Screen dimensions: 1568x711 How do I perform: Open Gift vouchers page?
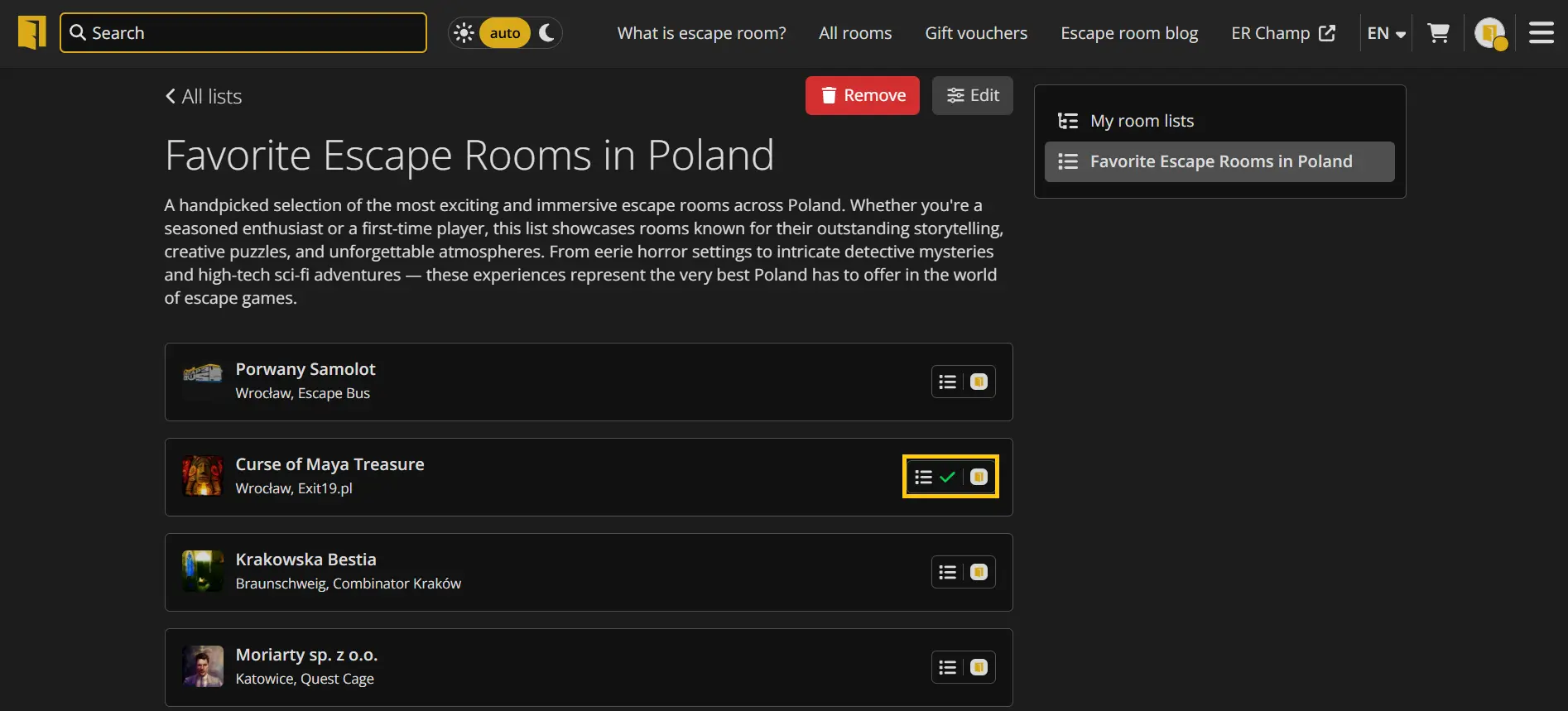click(975, 33)
